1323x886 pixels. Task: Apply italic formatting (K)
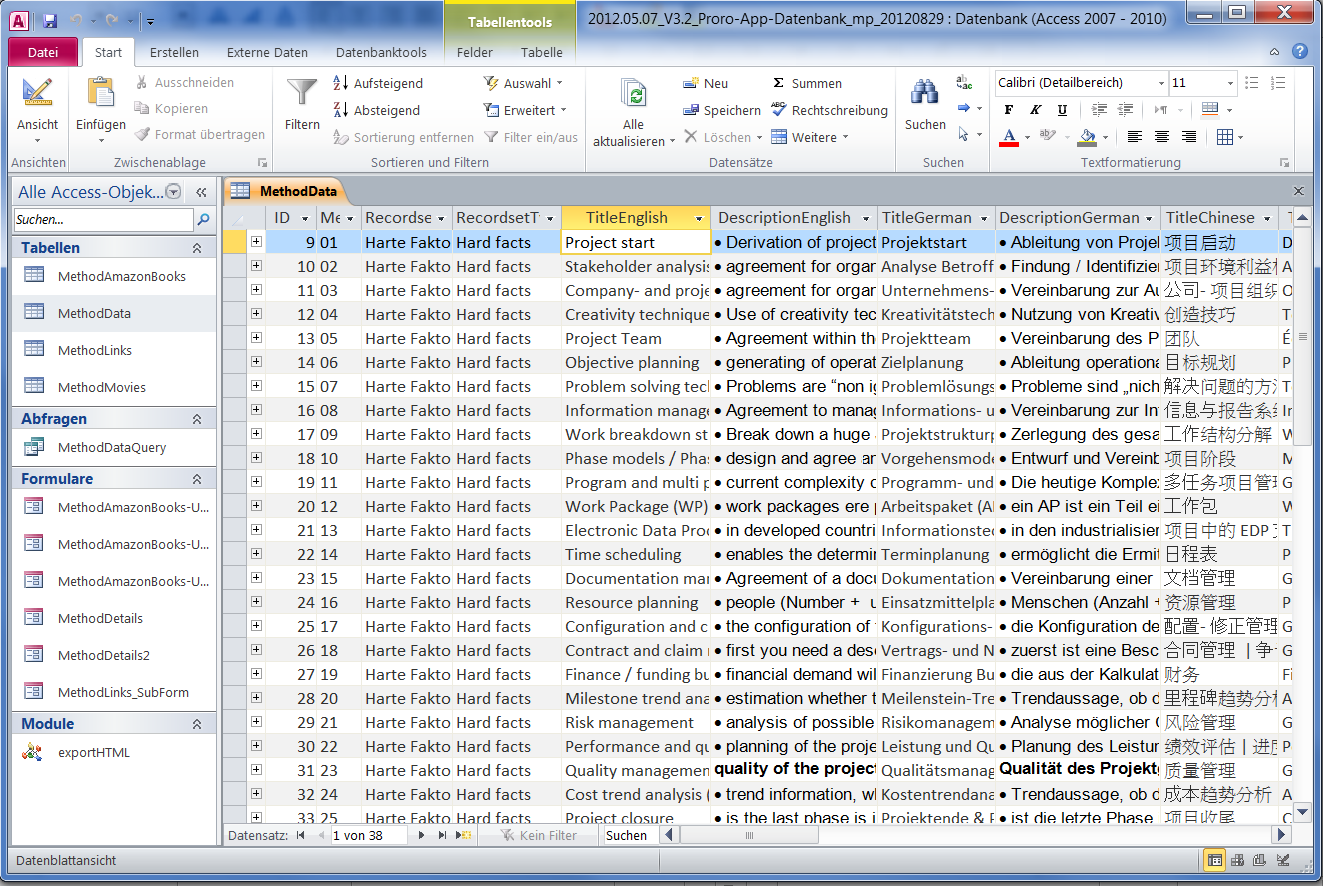[1036, 110]
